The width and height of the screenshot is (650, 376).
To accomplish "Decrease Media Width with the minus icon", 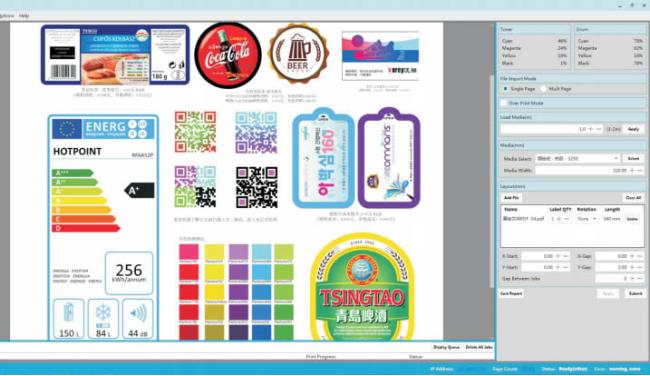I will (x=640, y=170).
